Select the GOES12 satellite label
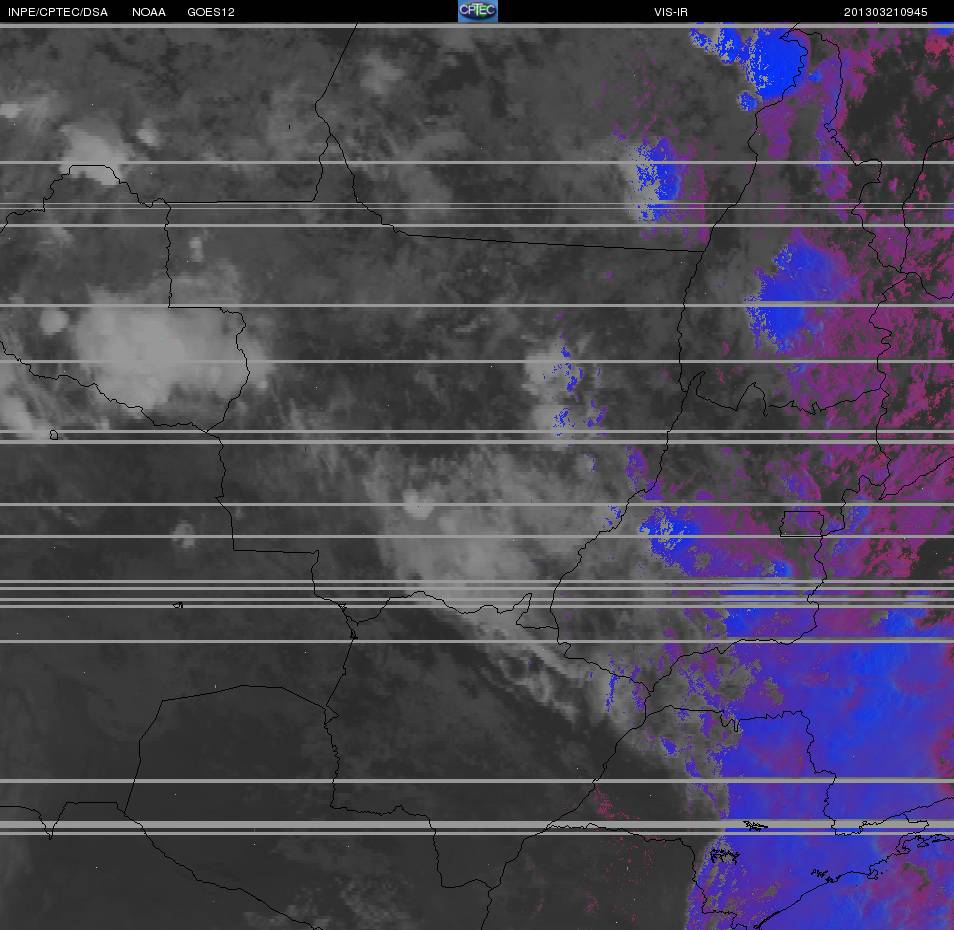954x930 pixels. point(211,12)
